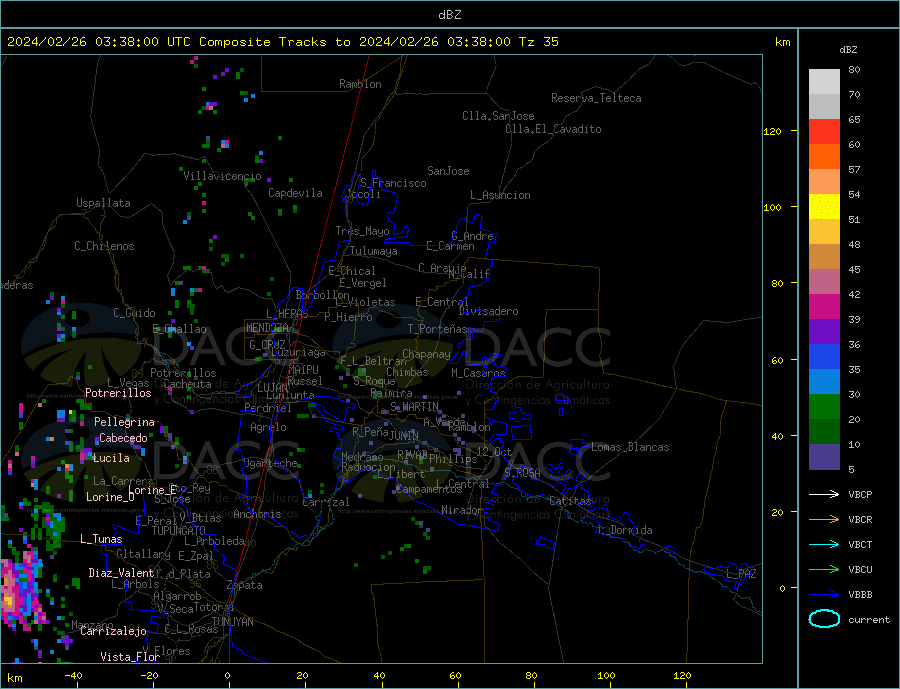Click the Capdevila place label

pos(295,193)
